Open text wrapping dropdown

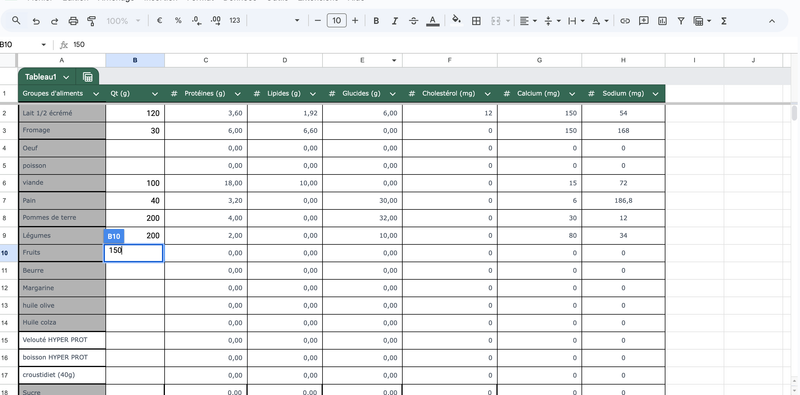click(x=576, y=21)
